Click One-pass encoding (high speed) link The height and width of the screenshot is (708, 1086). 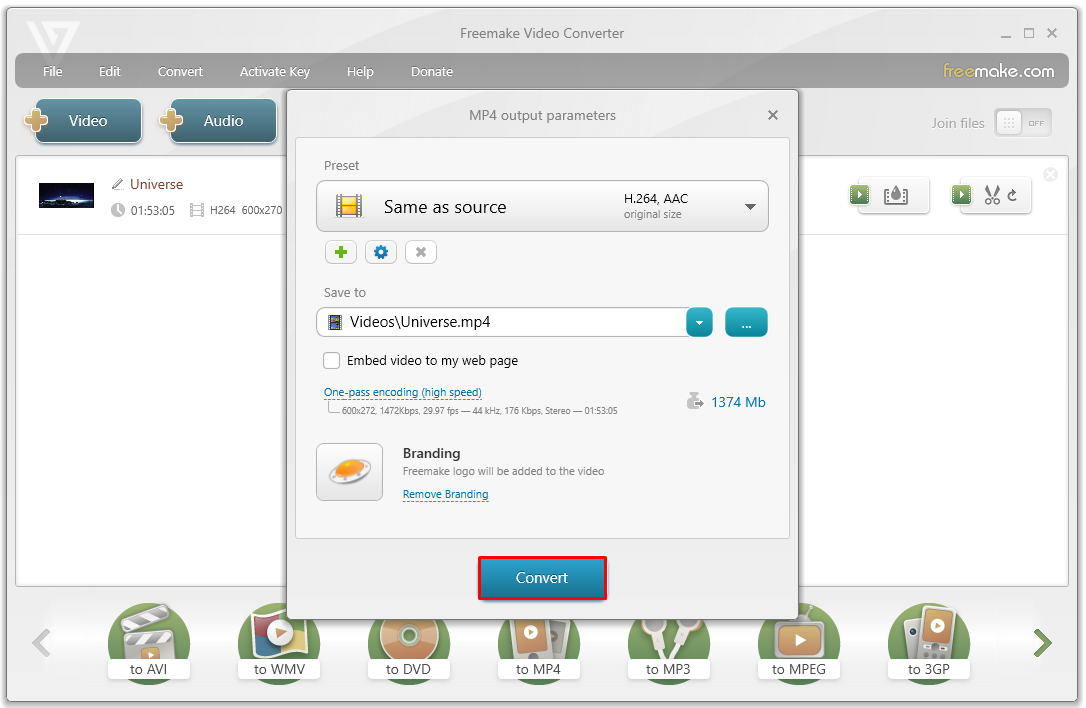click(x=402, y=392)
